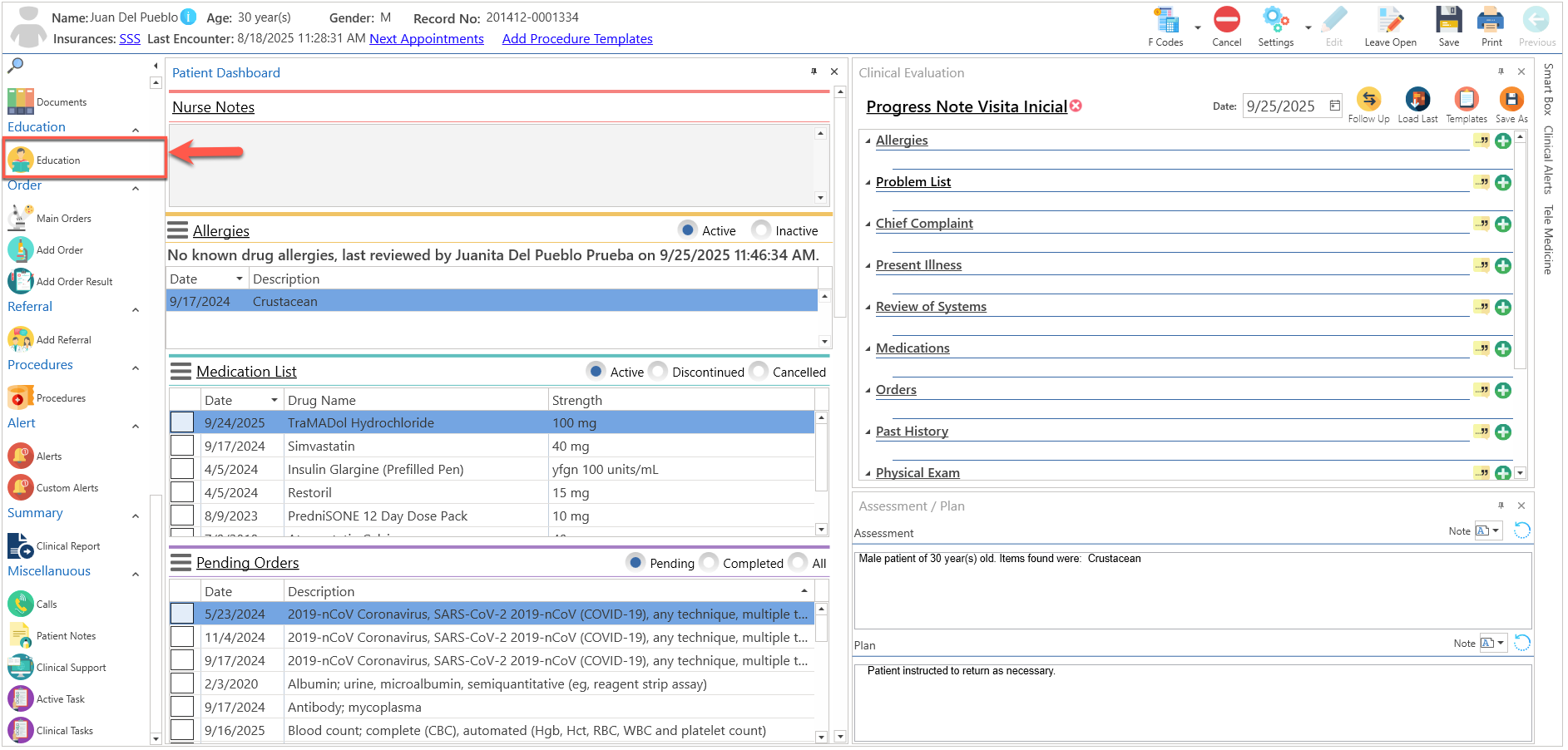Click Add Procedure Templates link
The image size is (1568, 750).
point(577,38)
